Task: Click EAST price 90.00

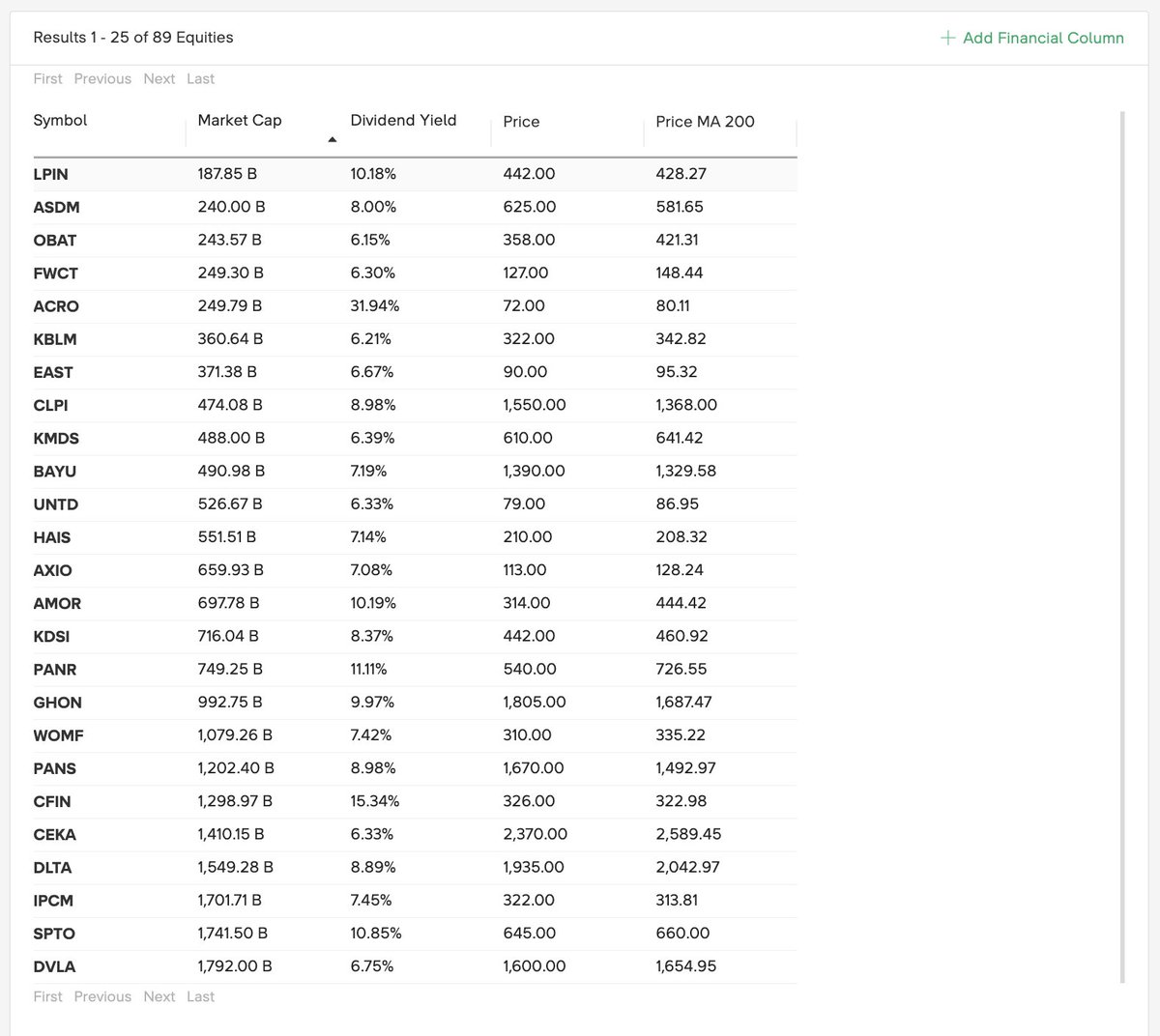Action: tap(525, 372)
